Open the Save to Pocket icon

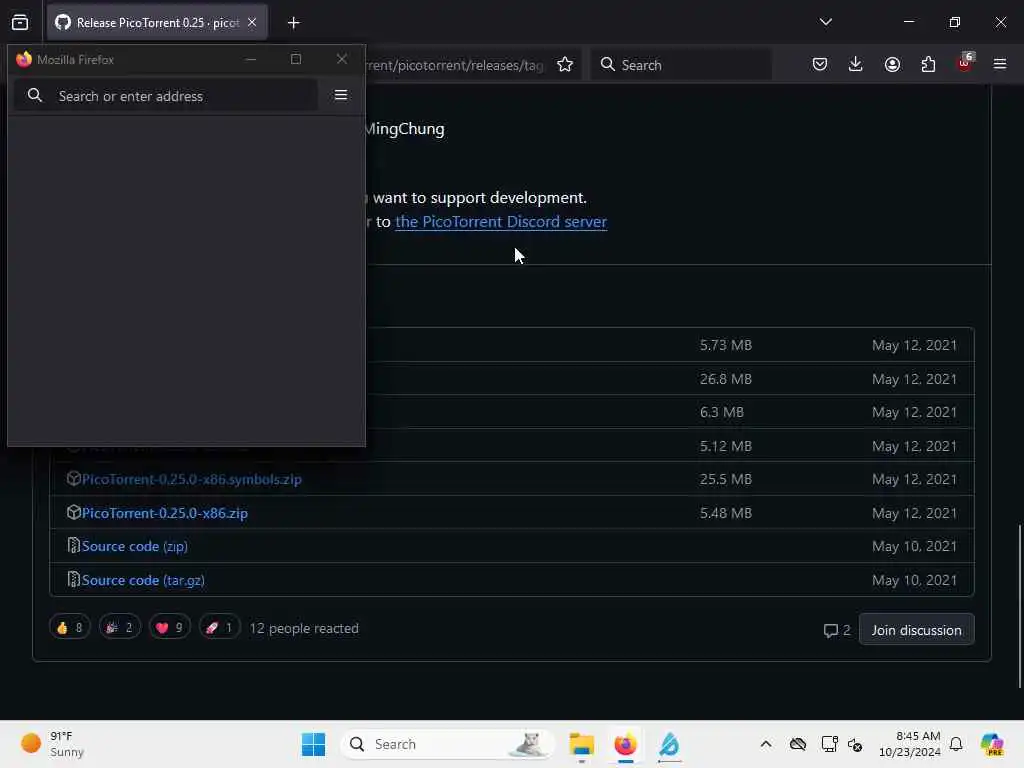pos(820,64)
